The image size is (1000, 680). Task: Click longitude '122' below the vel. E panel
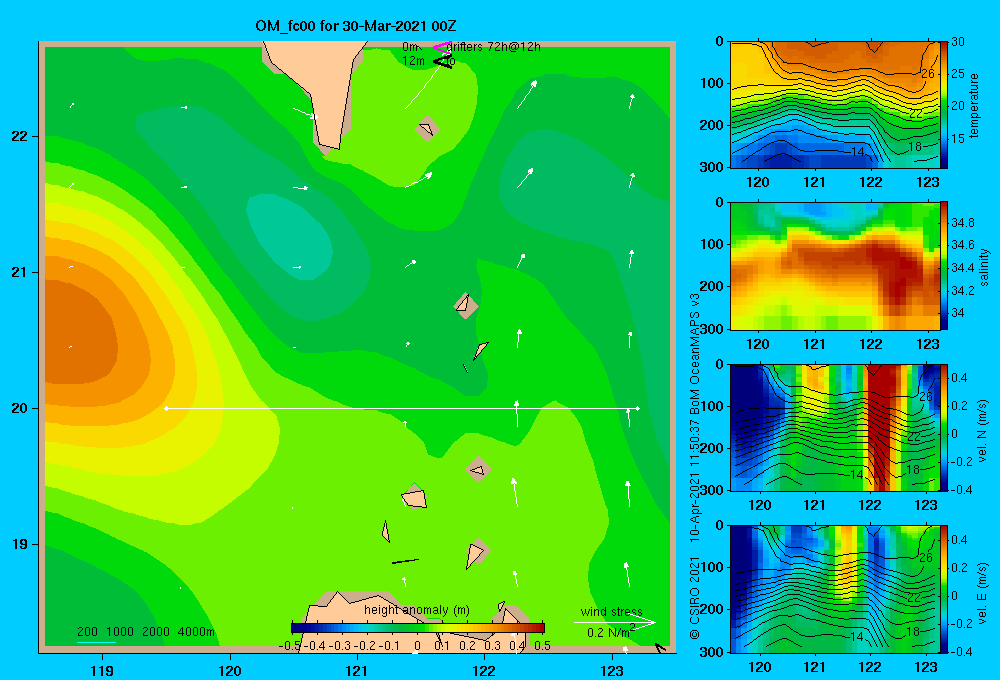871,667
